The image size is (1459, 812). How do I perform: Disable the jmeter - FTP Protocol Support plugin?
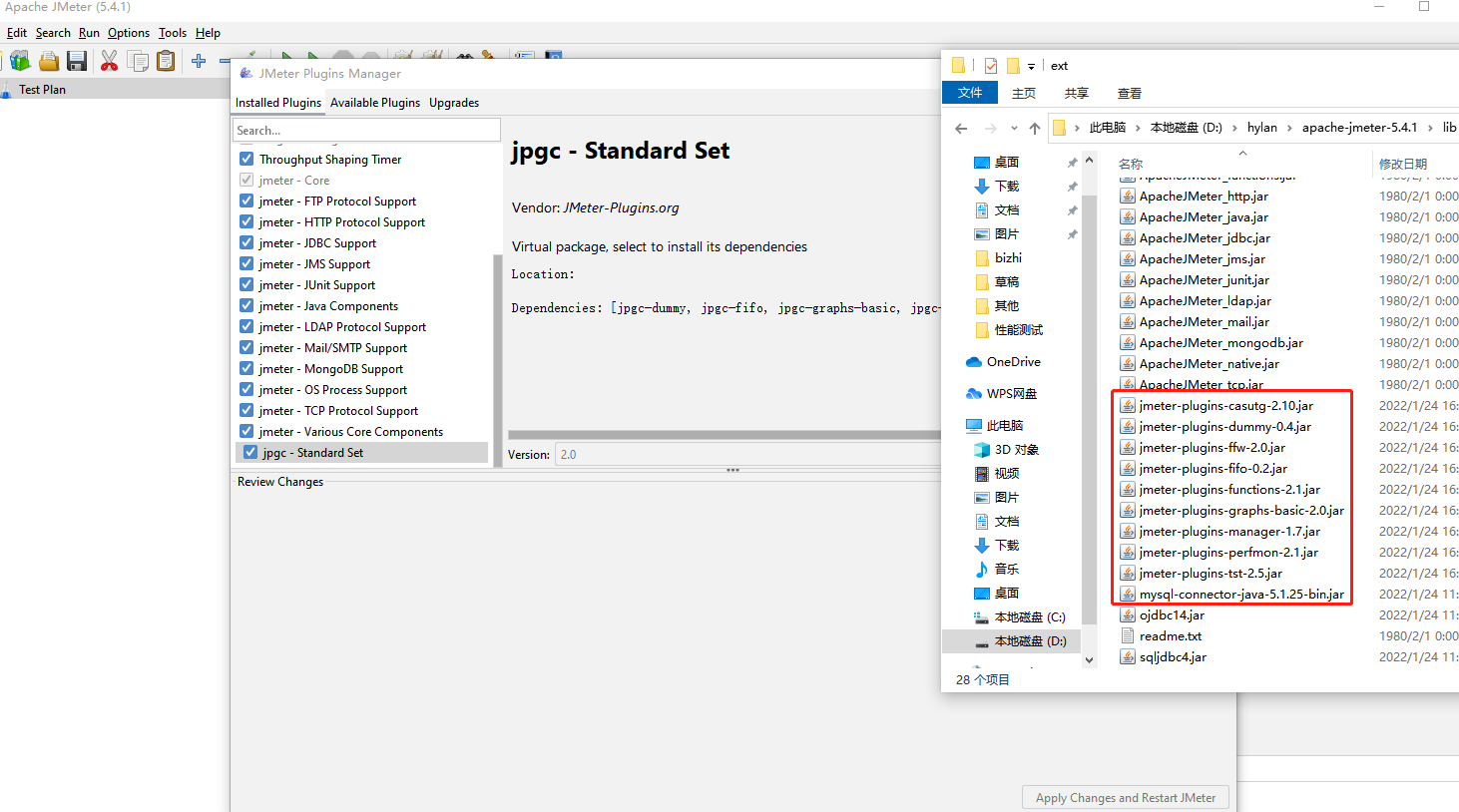(245, 201)
